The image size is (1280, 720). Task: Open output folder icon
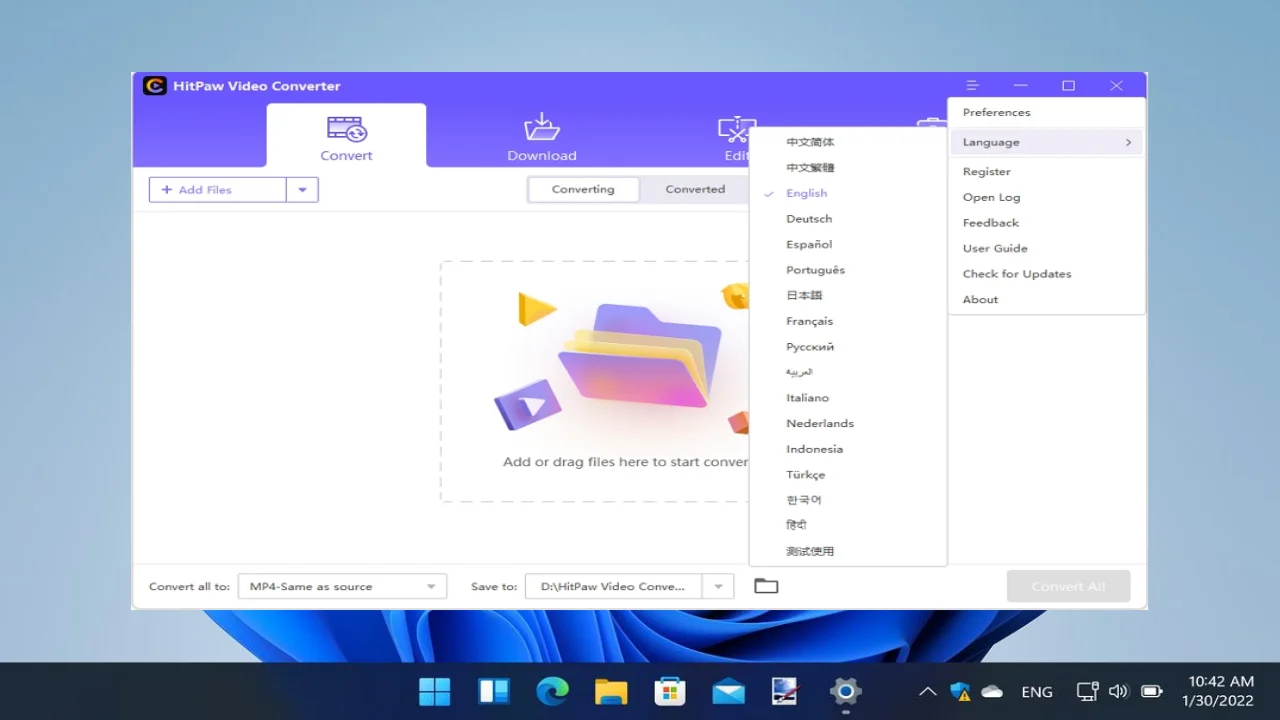coord(766,586)
